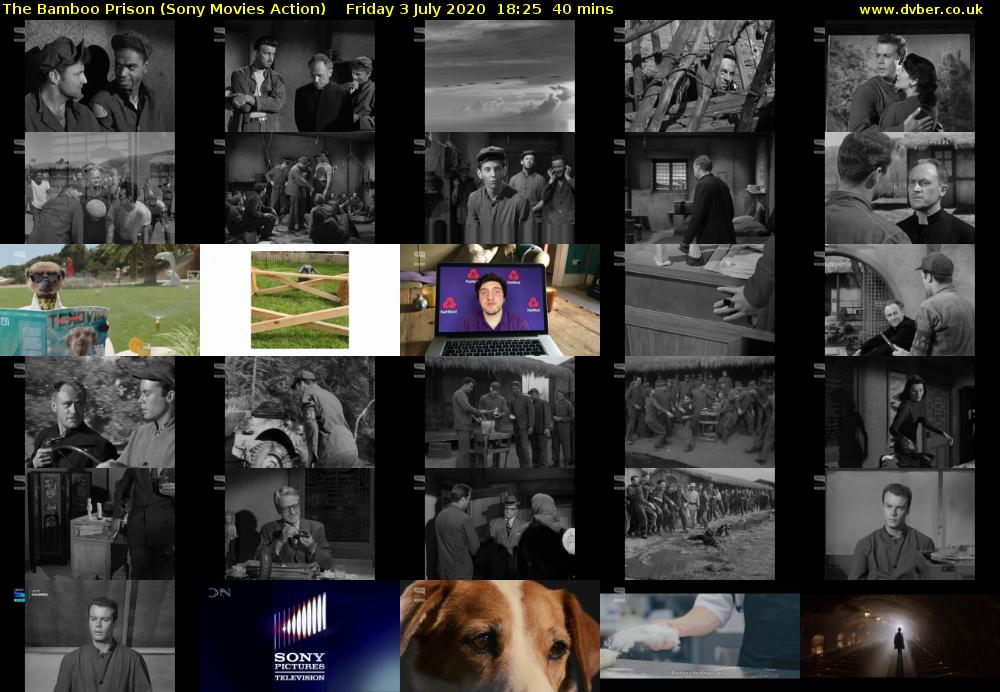This screenshot has height=692, width=1000.
Task: Select thumbnail of priest in clerical collar close-up
Action: point(900,188)
